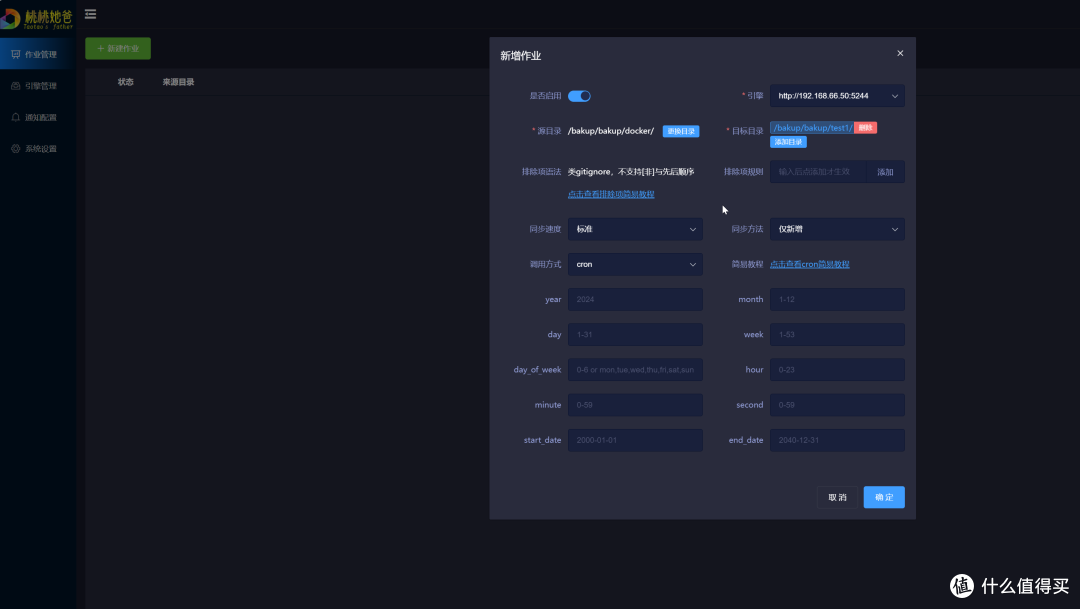The height and width of the screenshot is (609, 1080).
Task: Click the day input field
Action: (x=635, y=334)
